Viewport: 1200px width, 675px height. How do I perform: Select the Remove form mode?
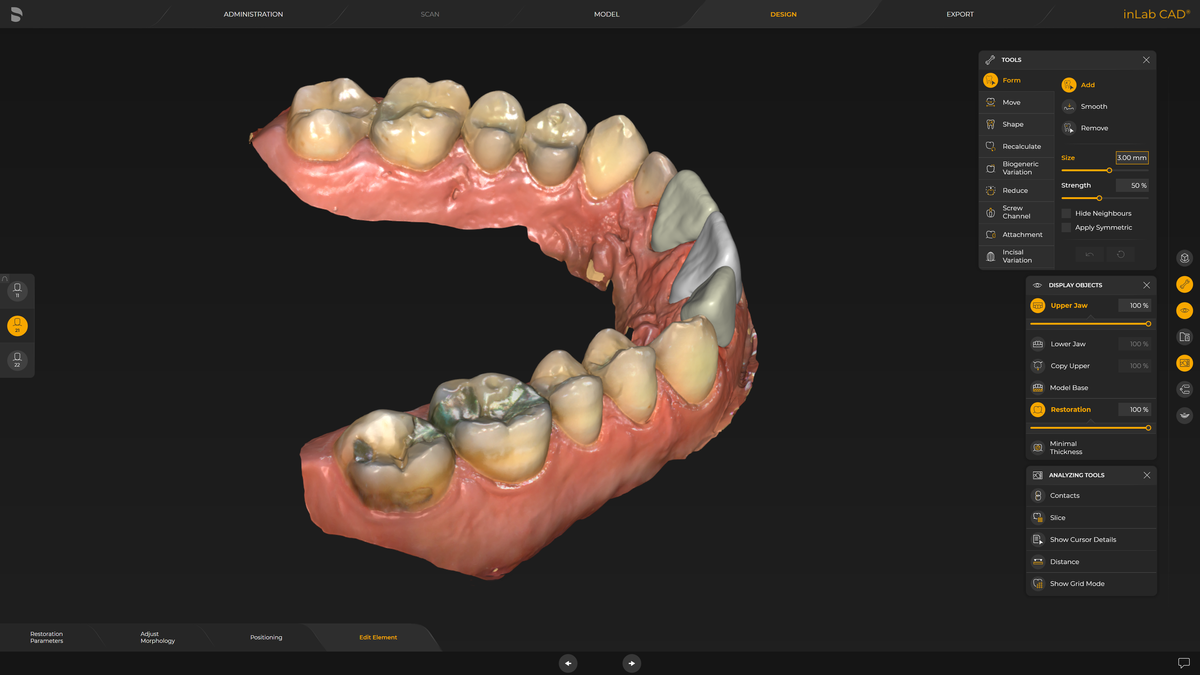1069,128
